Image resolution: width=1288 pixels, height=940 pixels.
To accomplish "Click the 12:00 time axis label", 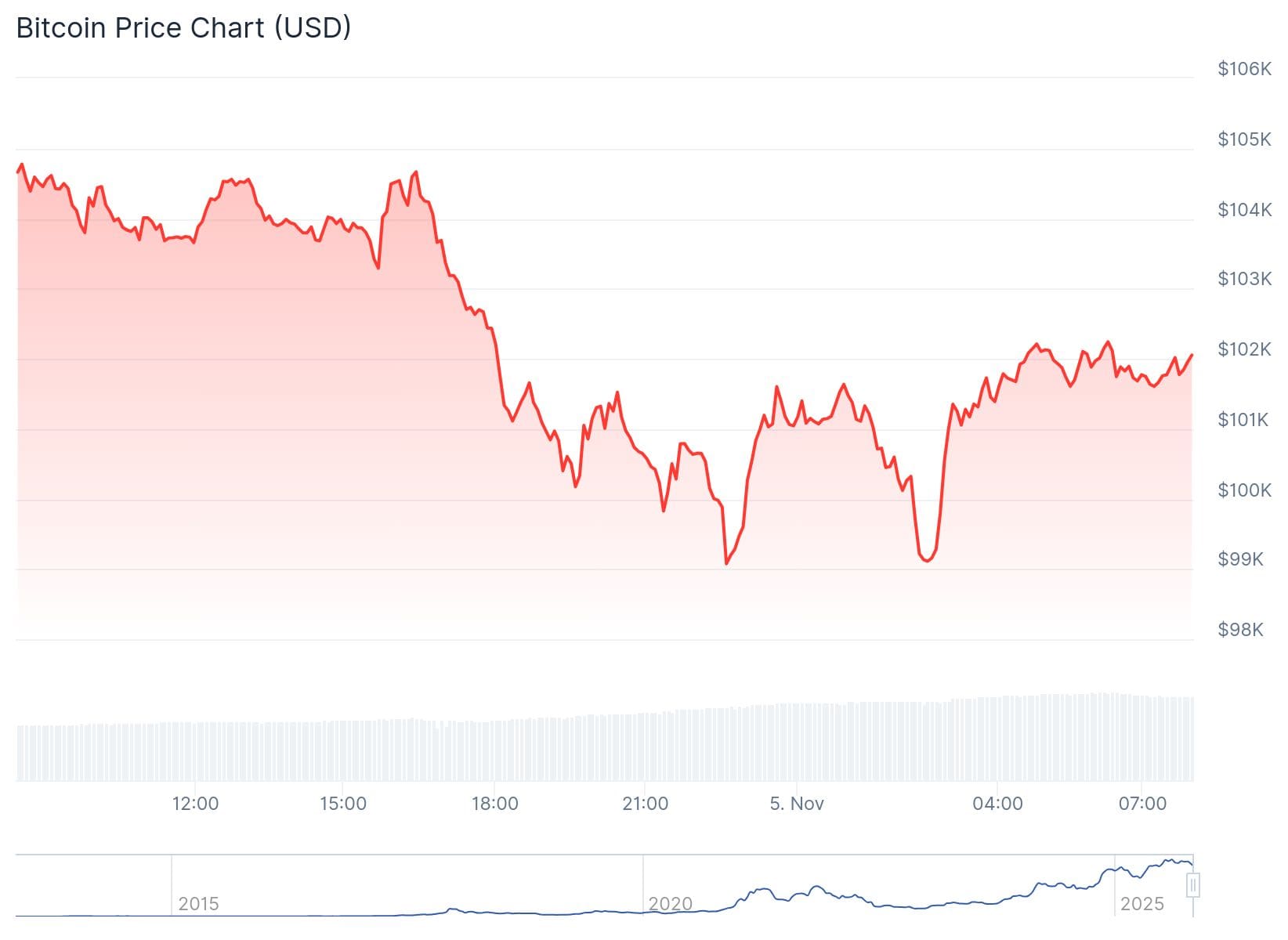I will coord(195,804).
